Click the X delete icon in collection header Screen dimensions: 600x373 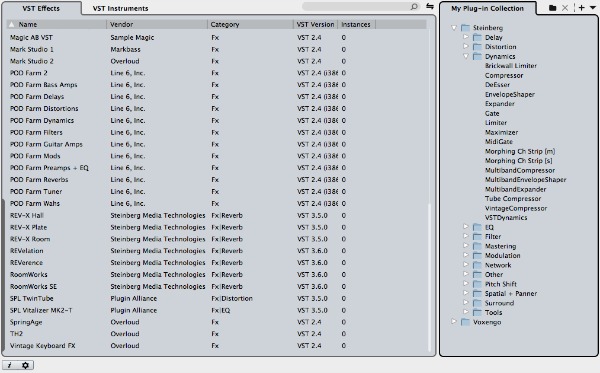[565, 8]
